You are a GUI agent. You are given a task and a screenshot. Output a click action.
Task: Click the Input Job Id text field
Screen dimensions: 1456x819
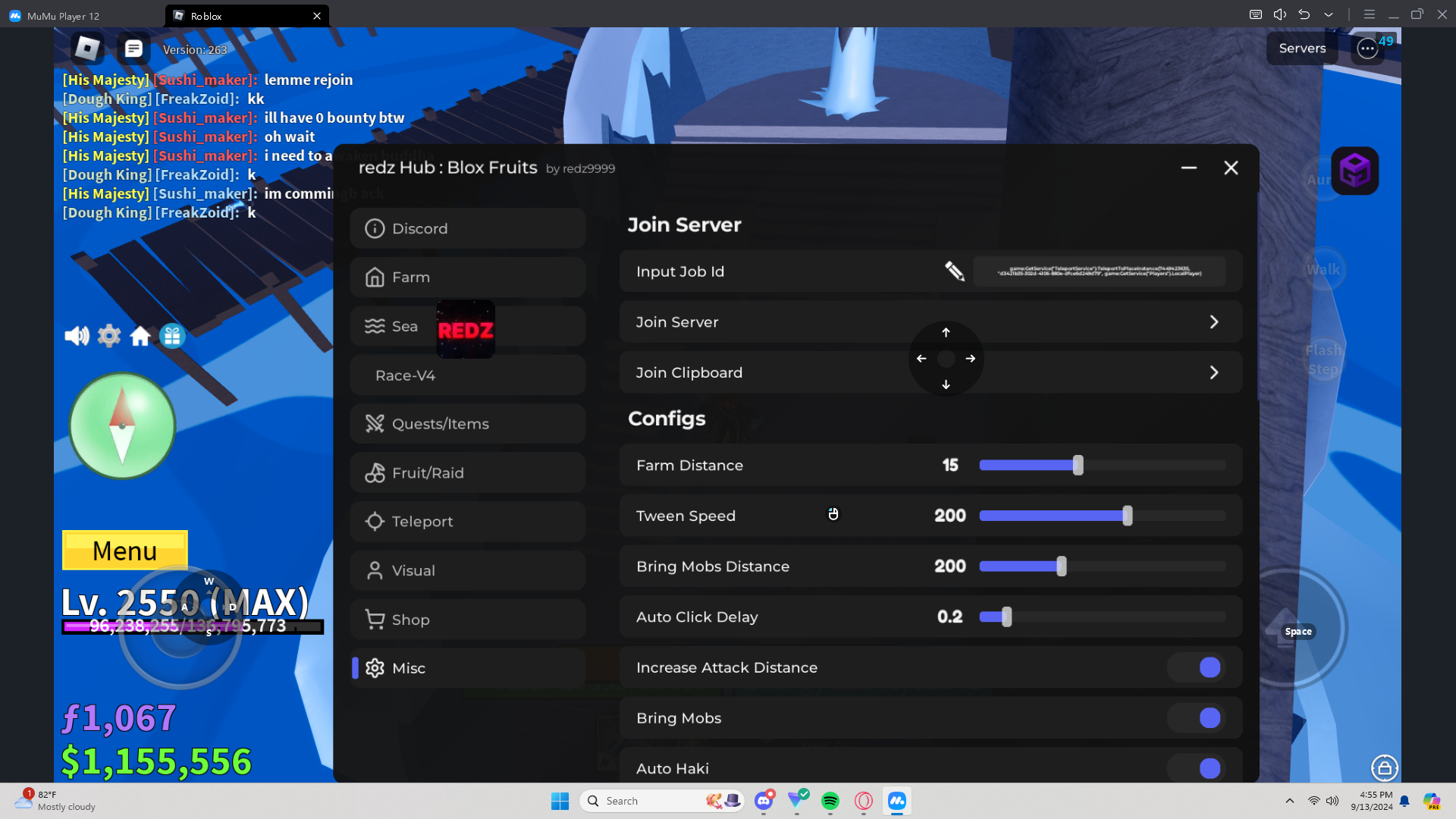[x=1100, y=271]
